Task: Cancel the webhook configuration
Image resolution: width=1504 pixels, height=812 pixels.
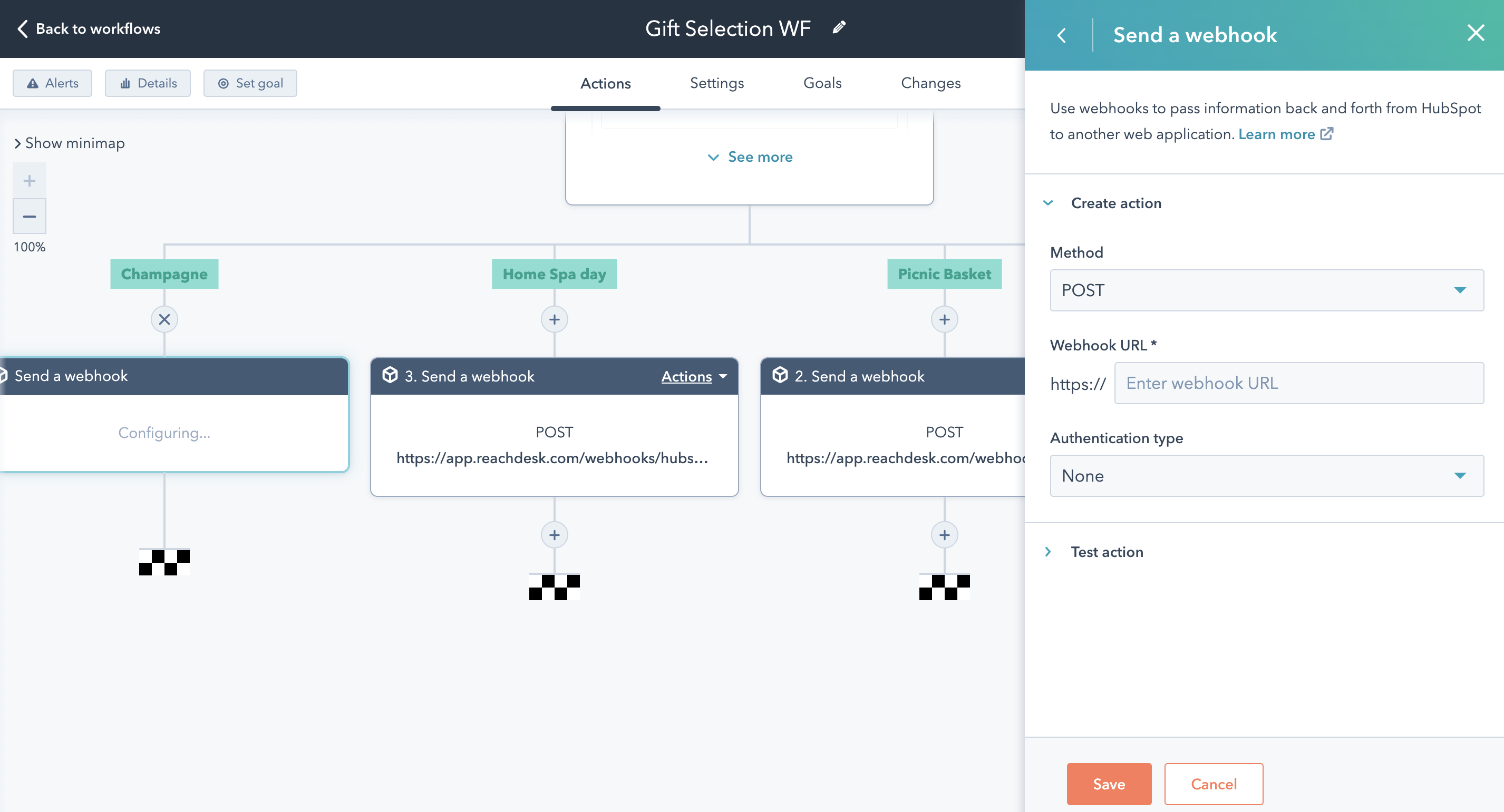Action: click(x=1213, y=784)
